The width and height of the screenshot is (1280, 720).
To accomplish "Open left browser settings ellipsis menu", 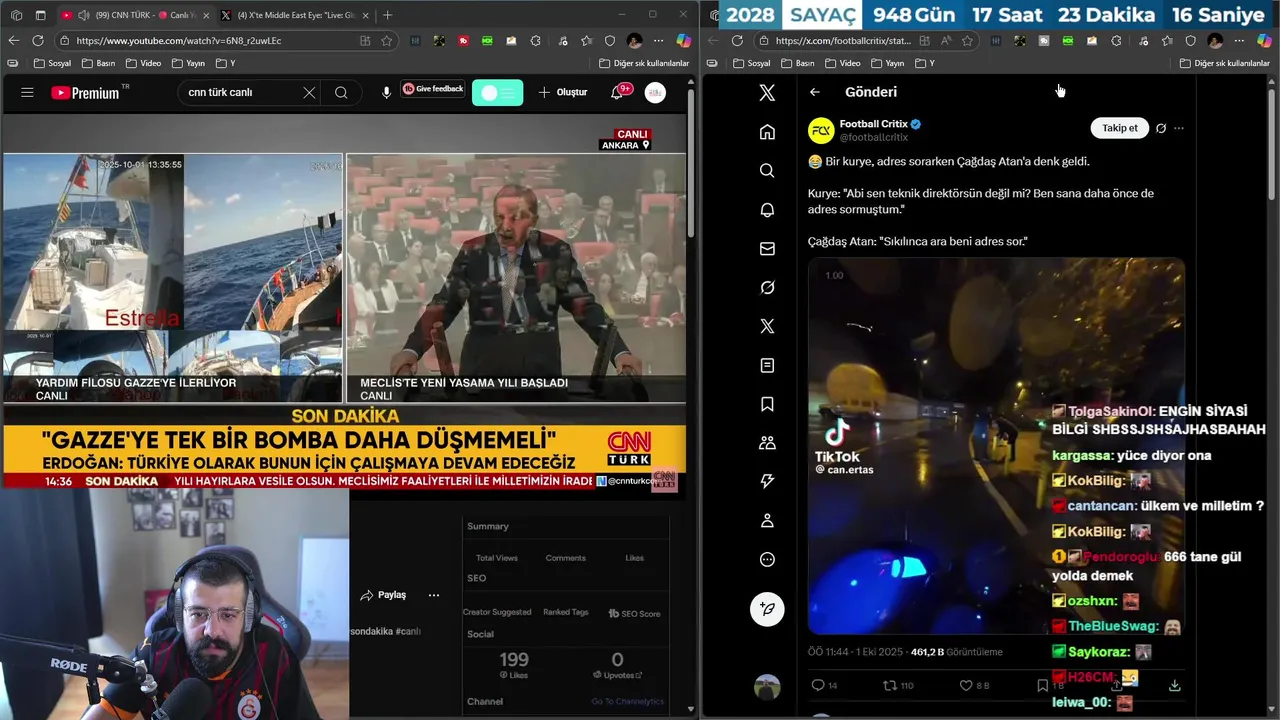I will 659,40.
